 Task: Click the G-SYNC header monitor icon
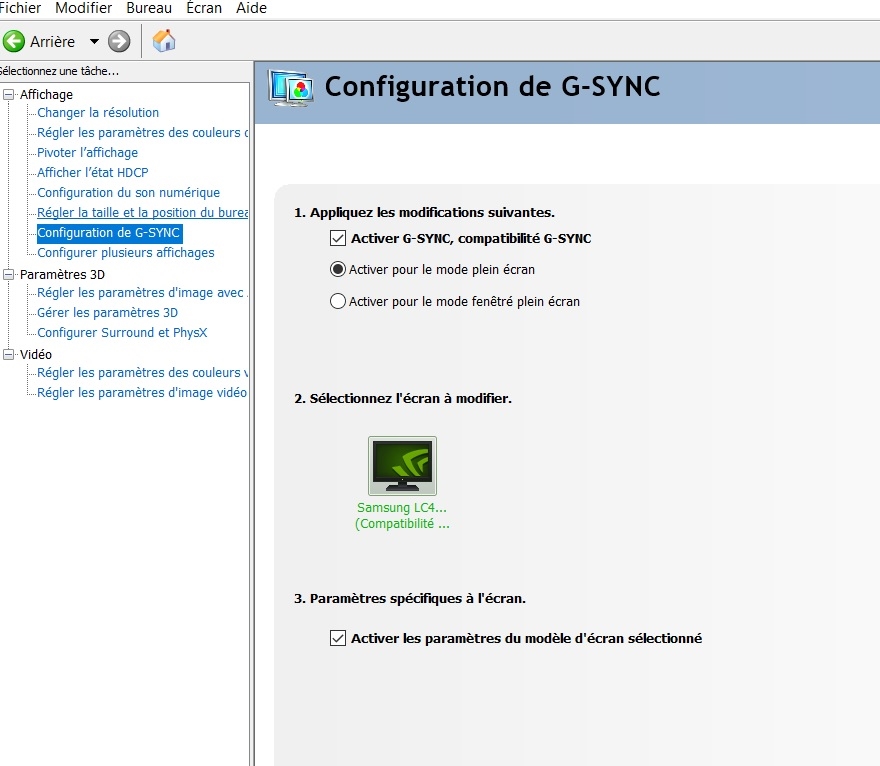point(291,88)
